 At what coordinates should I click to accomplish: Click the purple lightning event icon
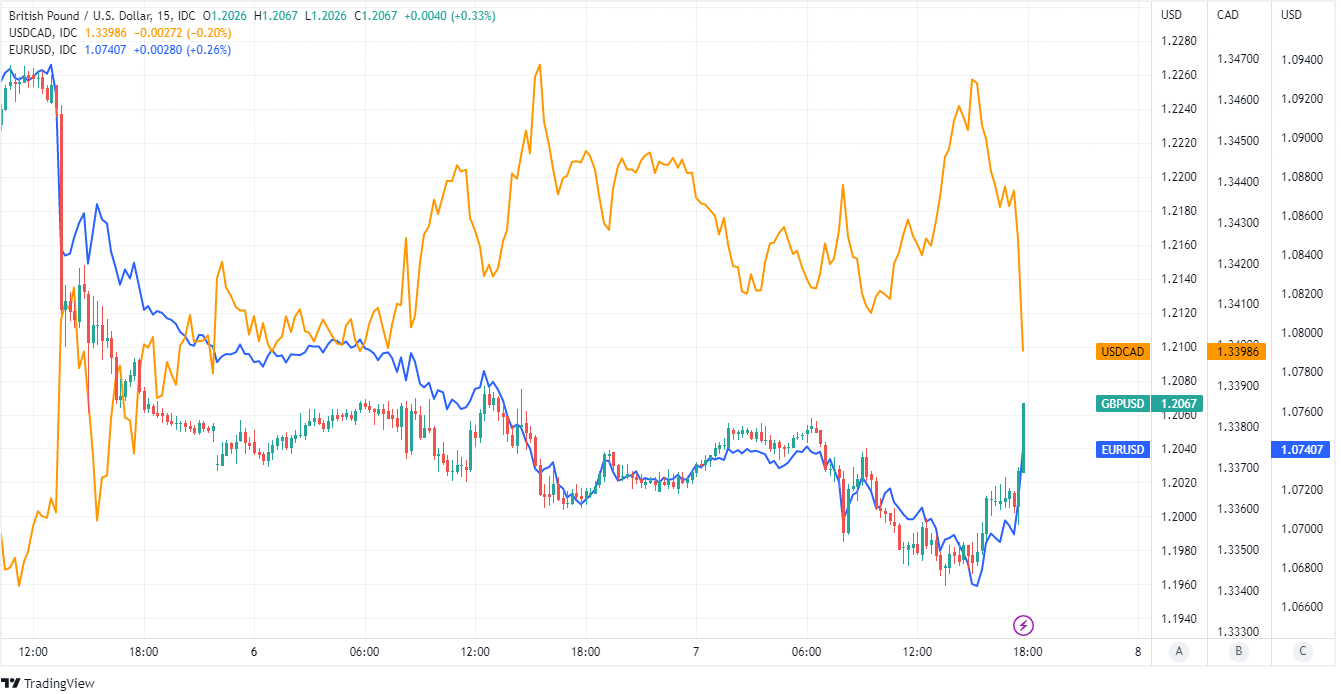1024,626
